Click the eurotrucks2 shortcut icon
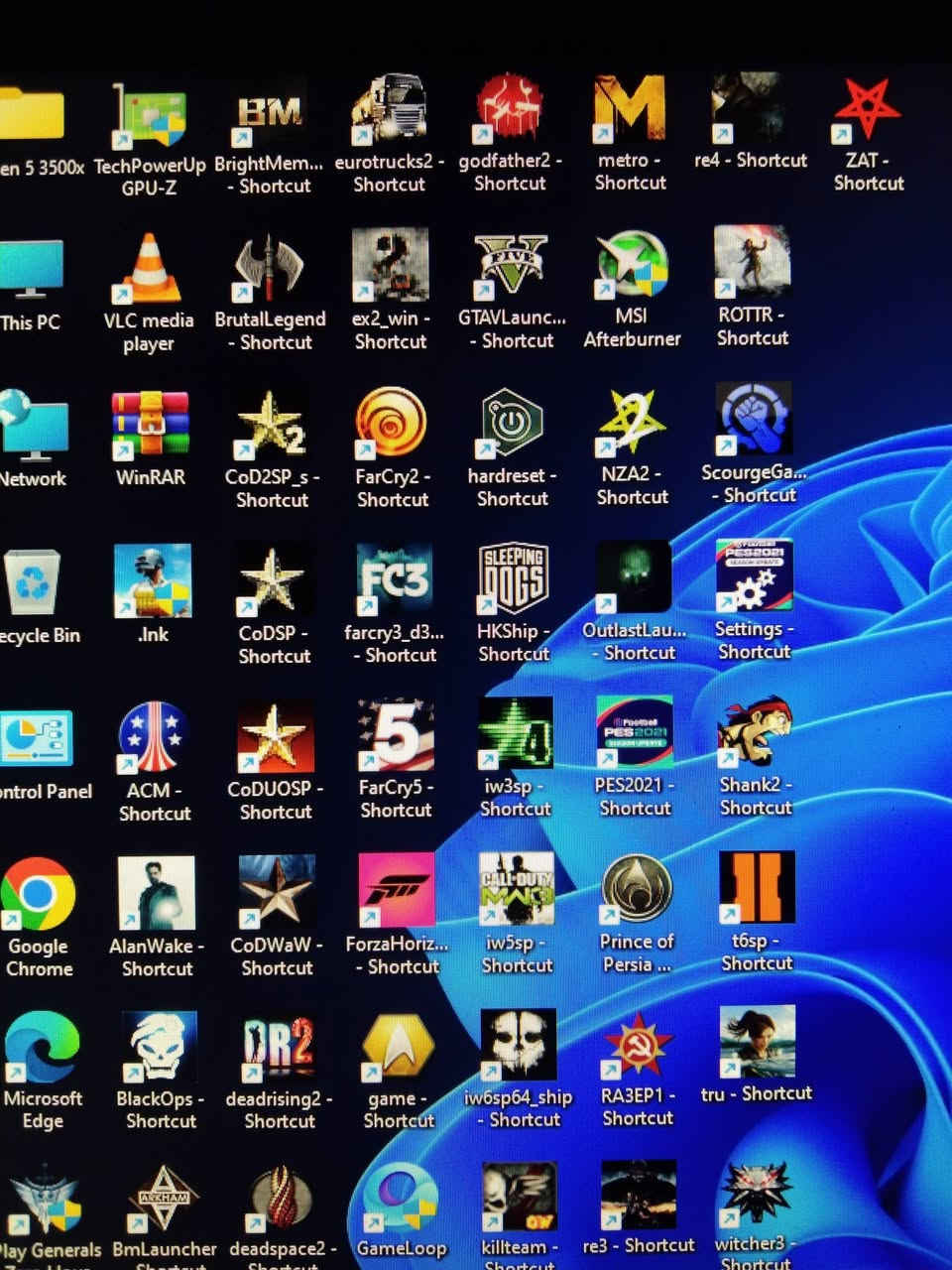The width and height of the screenshot is (952, 1270). coord(390,111)
